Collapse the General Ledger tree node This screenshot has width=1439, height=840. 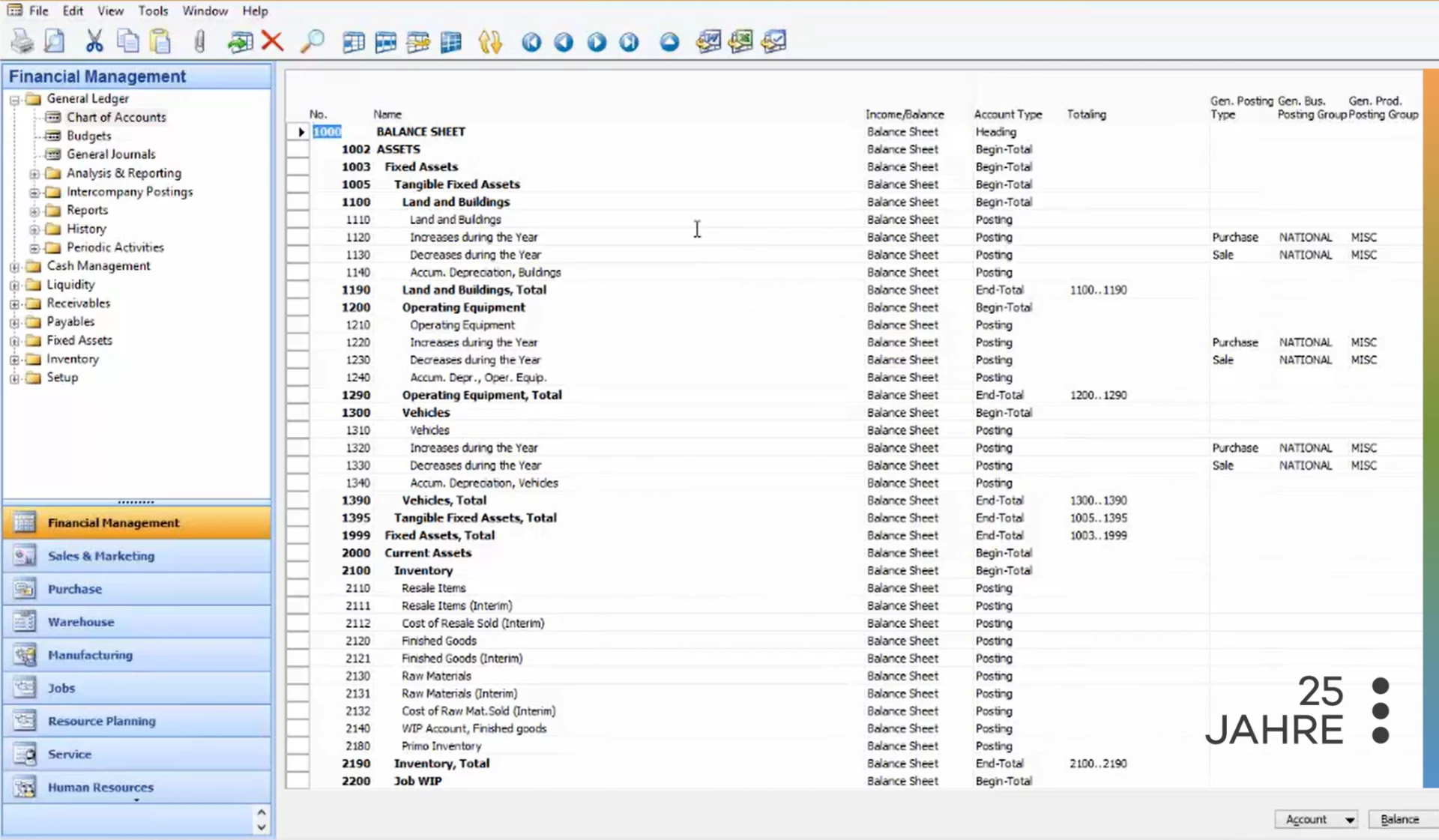pyautogui.click(x=14, y=99)
